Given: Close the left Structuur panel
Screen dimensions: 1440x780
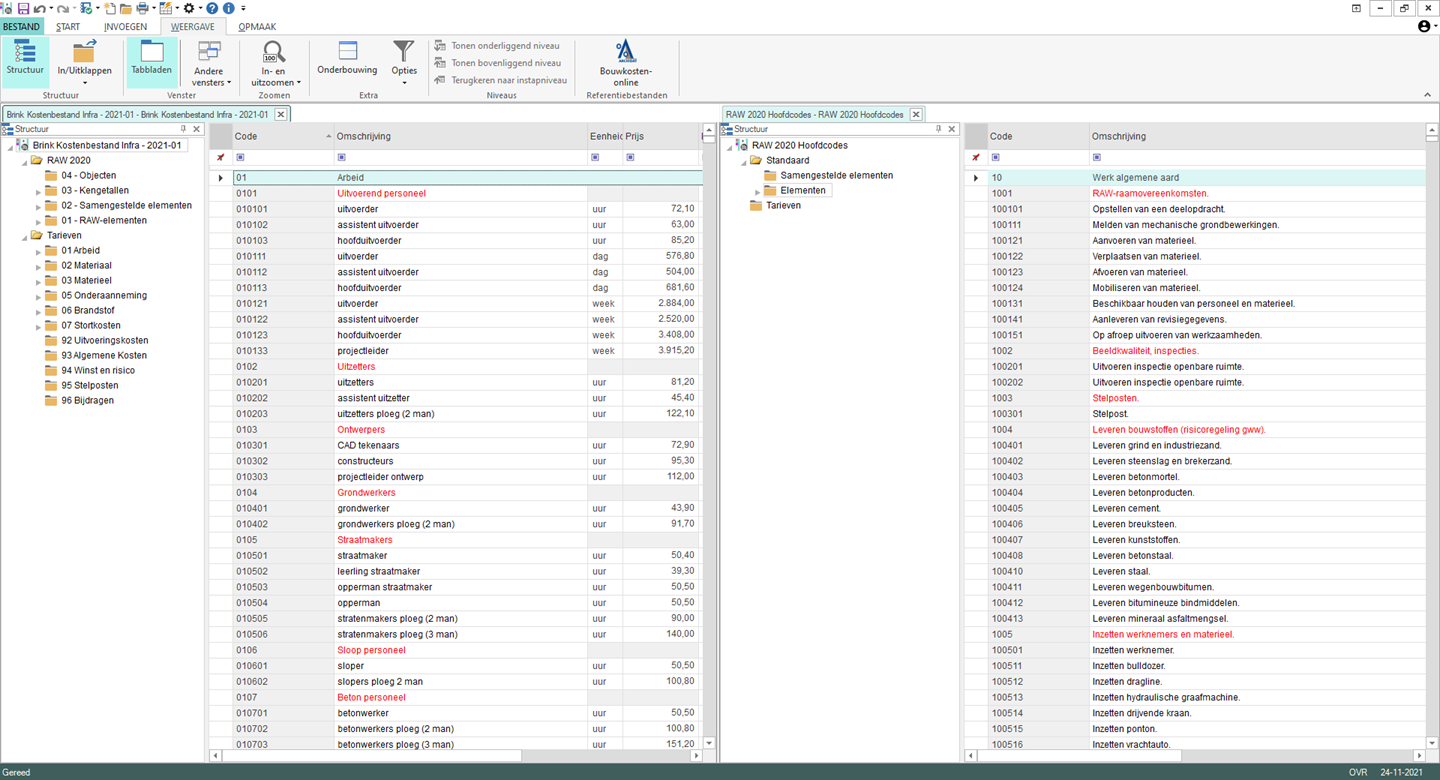Looking at the screenshot, I should point(196,129).
